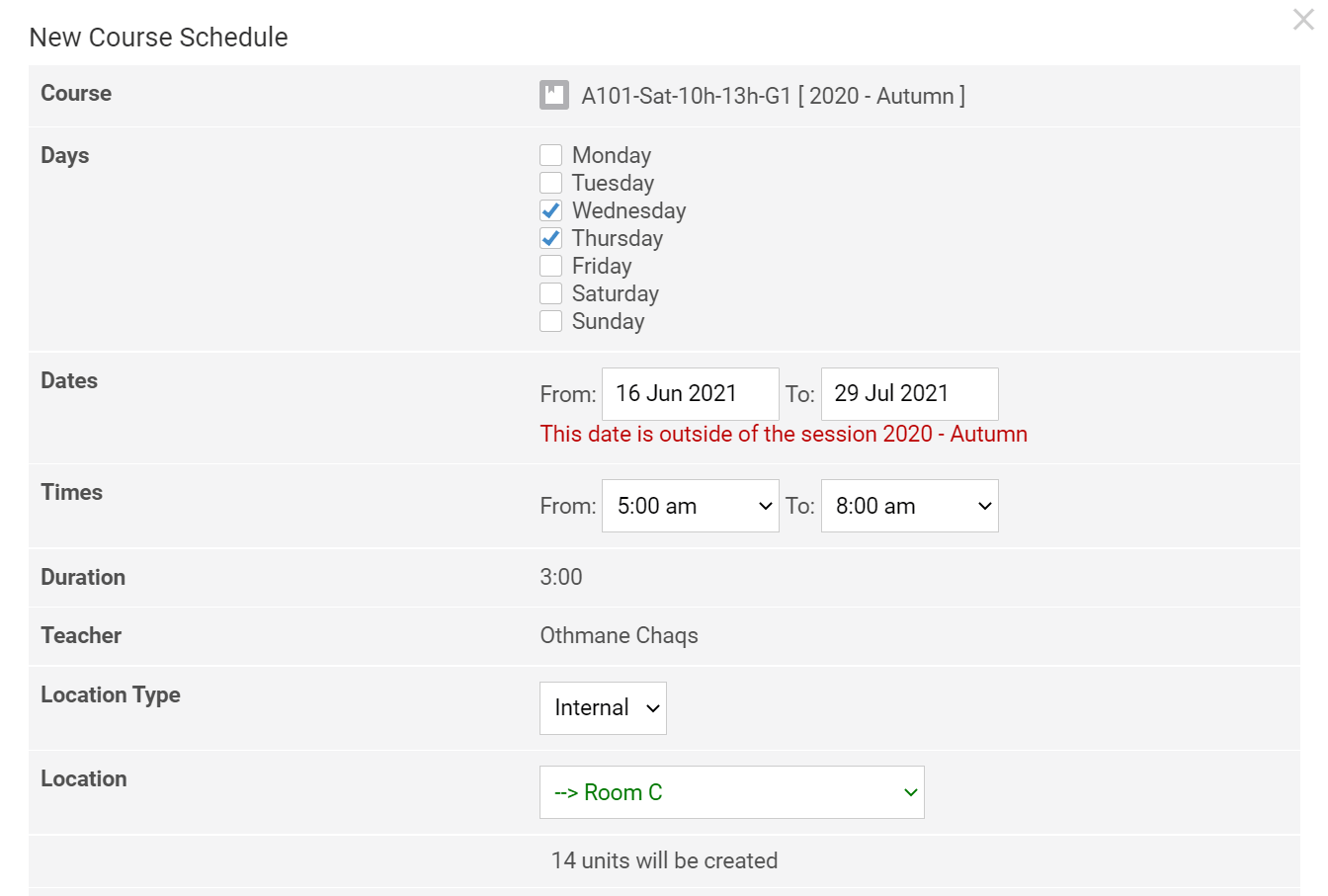Click the Wednesday day label
The height and width of the screenshot is (896, 1328).
click(628, 210)
